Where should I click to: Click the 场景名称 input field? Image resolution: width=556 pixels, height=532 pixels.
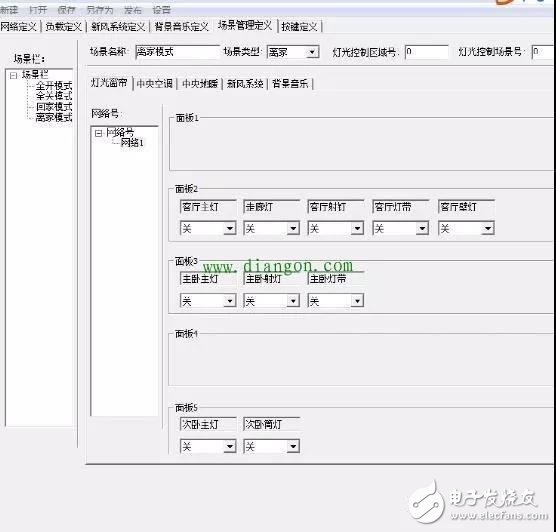(x=177, y=52)
